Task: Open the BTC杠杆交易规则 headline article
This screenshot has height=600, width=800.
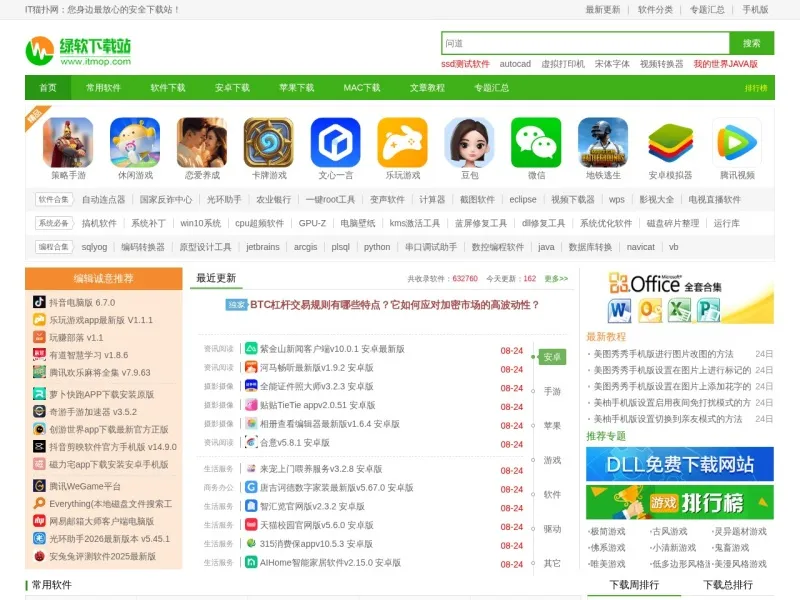Action: [394, 305]
